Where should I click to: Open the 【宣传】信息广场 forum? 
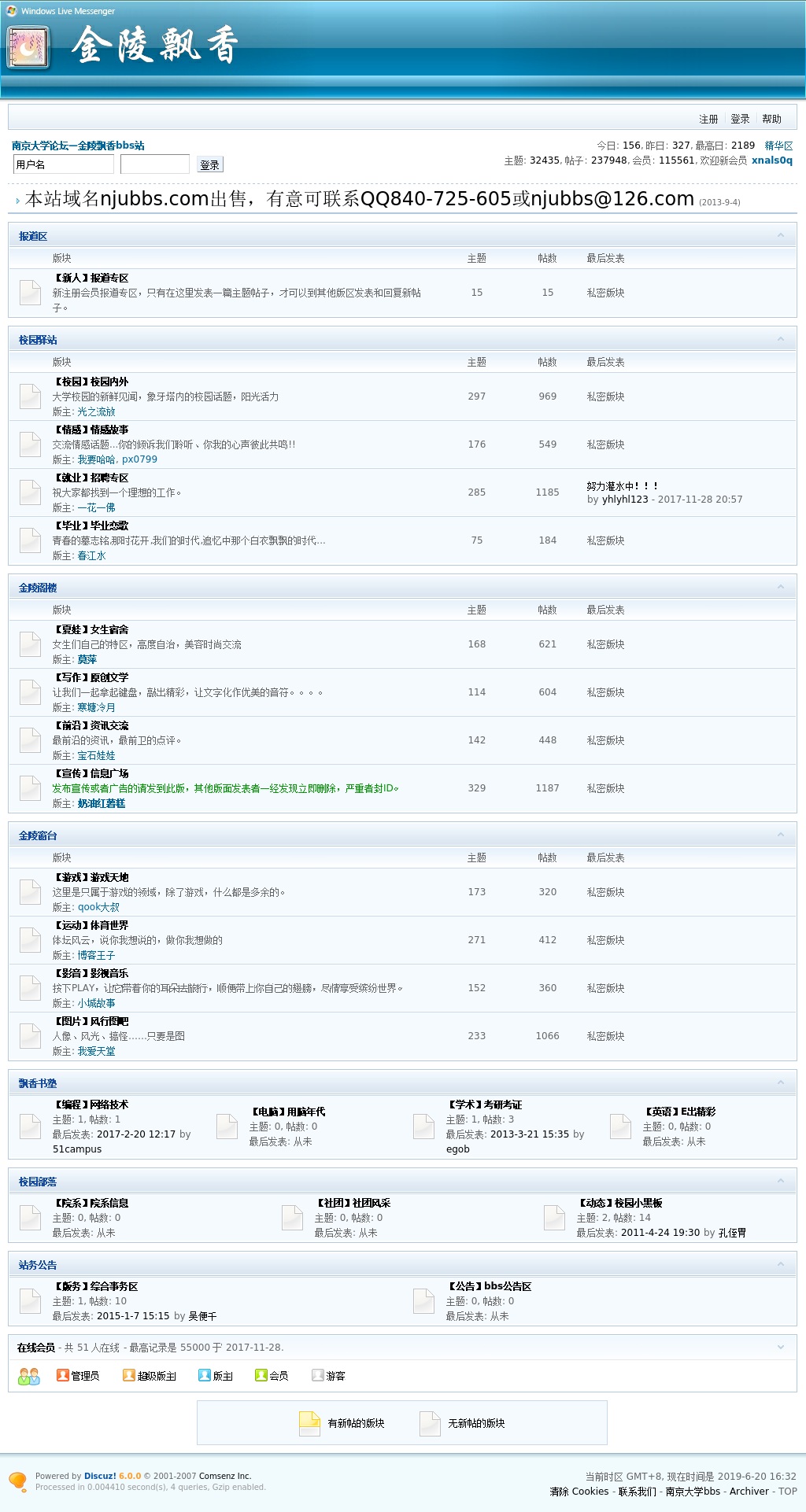pyautogui.click(x=91, y=774)
